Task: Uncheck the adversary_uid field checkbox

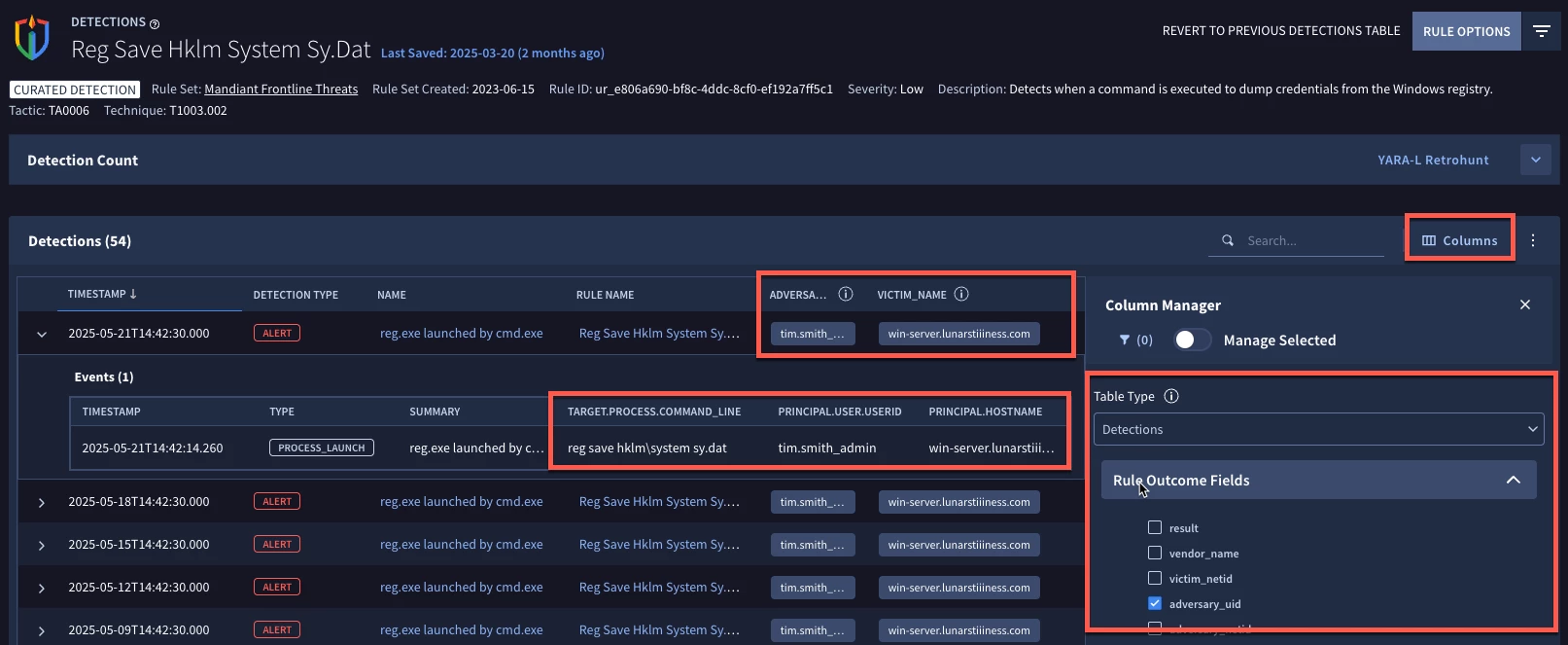Action: [1155, 603]
